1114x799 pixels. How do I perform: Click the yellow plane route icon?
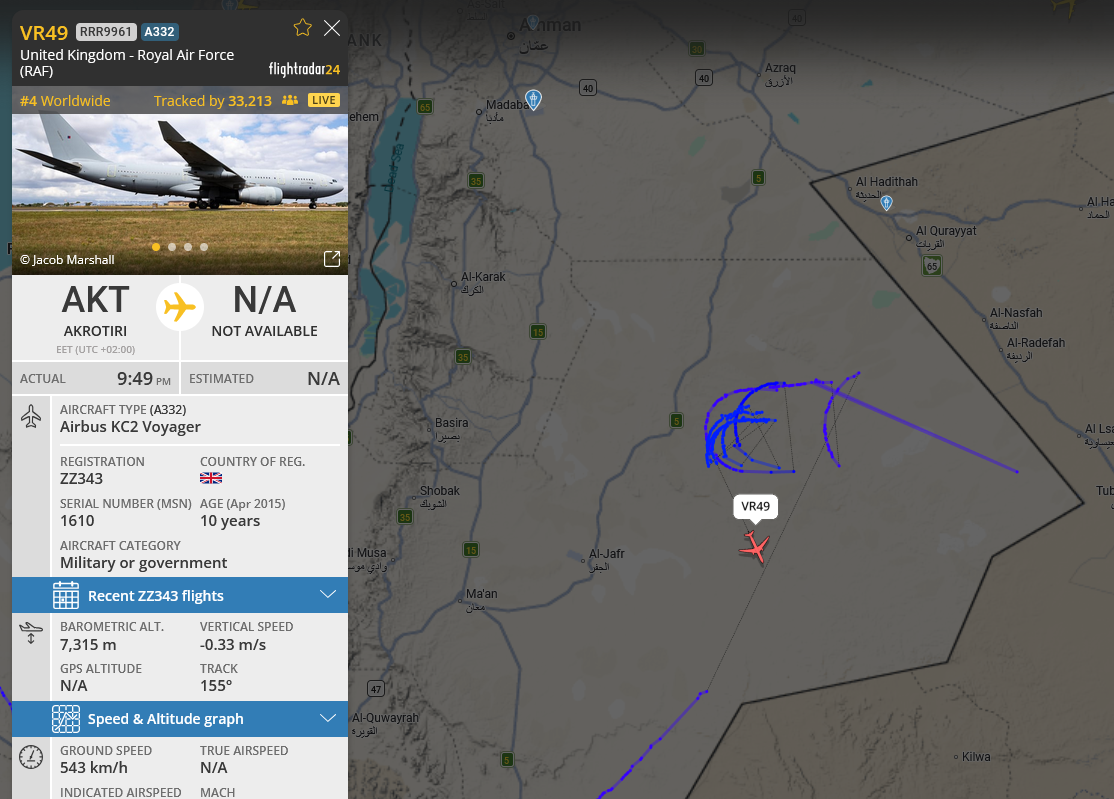180,308
